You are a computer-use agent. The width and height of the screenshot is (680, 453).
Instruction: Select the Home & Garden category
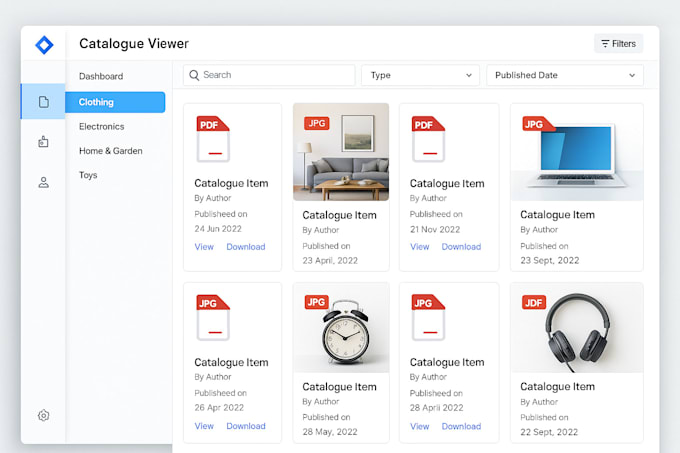click(111, 151)
